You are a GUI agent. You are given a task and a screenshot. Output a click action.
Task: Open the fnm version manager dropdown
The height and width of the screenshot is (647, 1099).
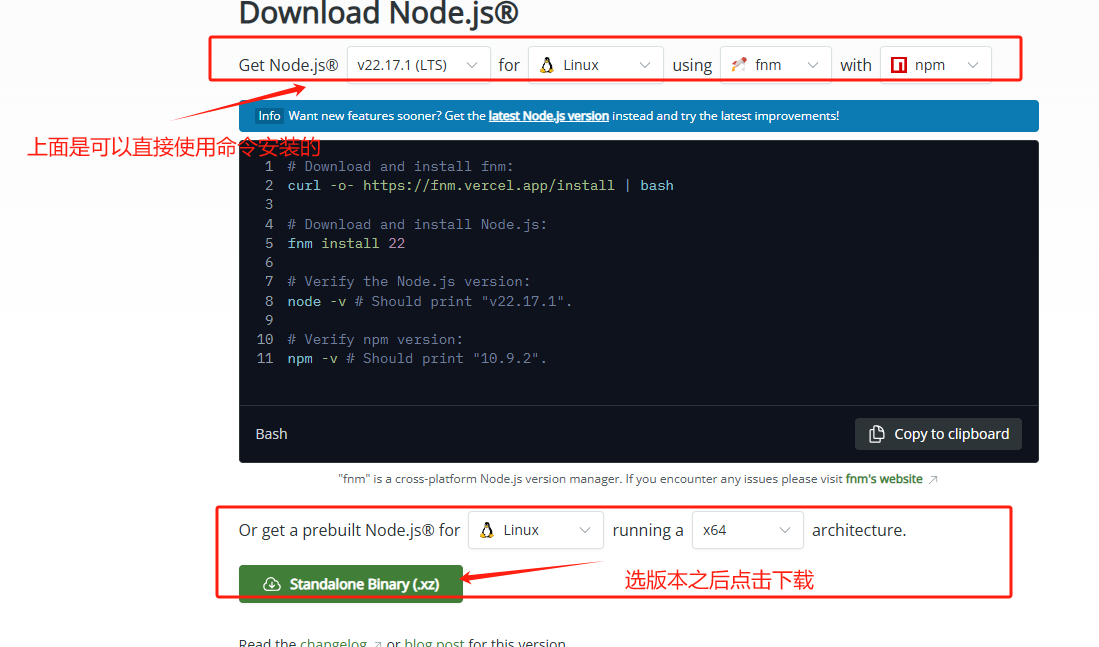[x=775, y=65]
